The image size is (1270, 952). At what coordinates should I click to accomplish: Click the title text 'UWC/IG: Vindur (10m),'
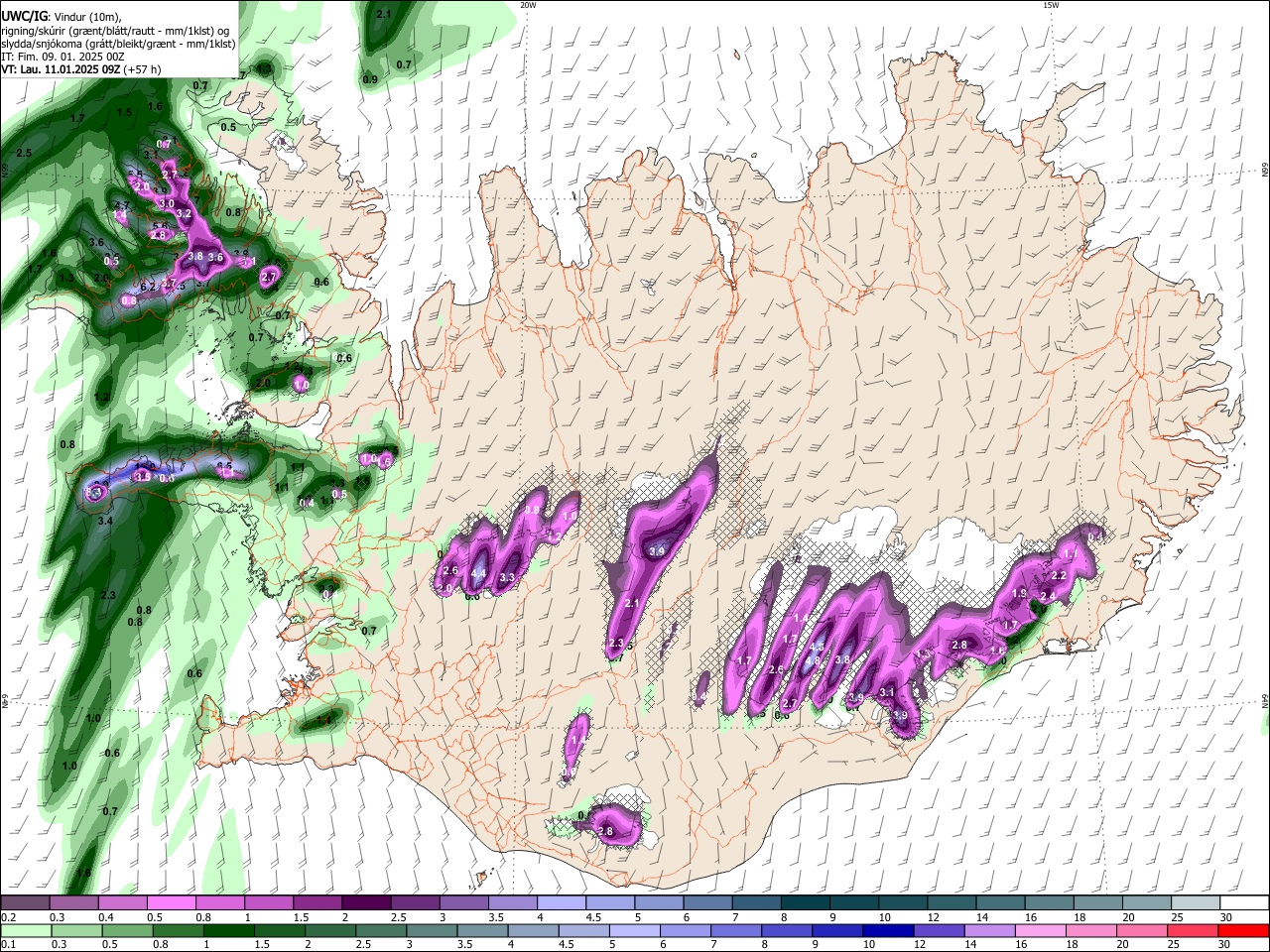tap(61, 17)
